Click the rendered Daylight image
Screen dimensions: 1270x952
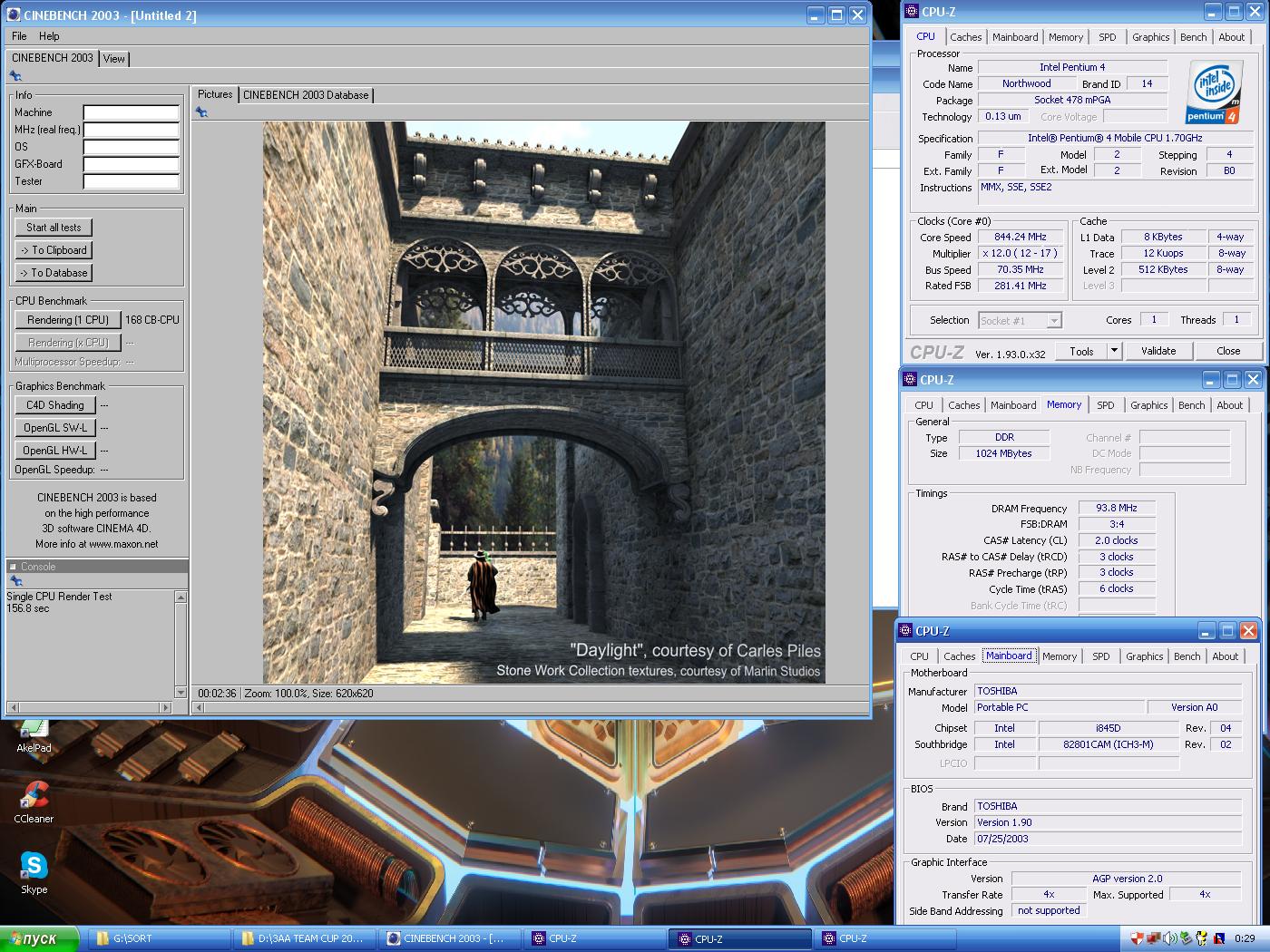544,403
